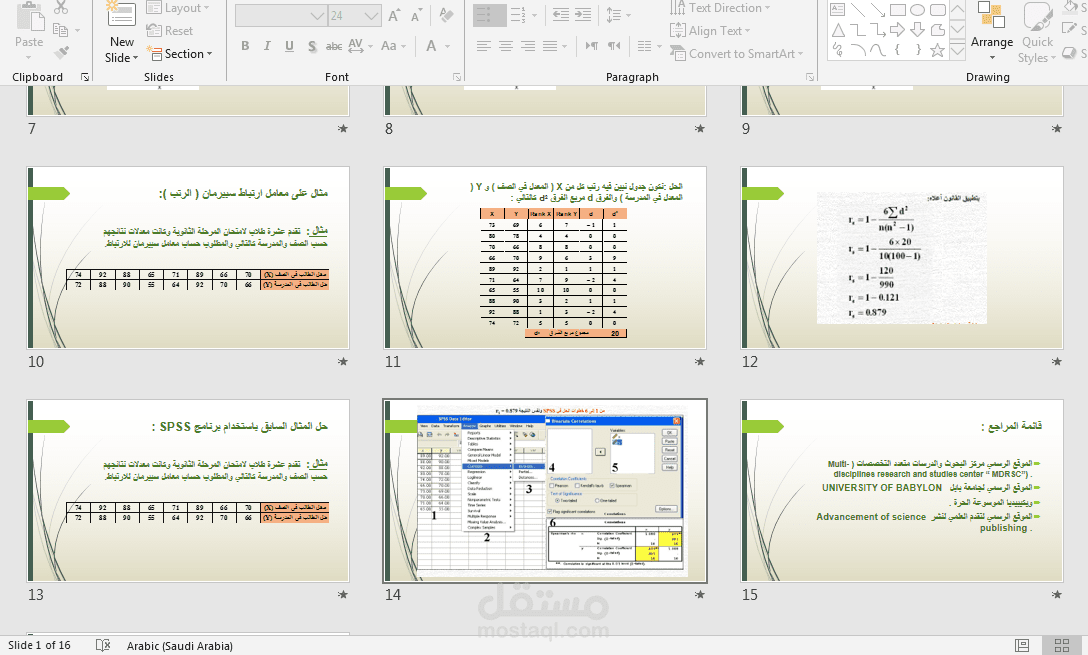Click the Reset slide button
Image resolution: width=1088 pixels, height=655 pixels.
170,31
